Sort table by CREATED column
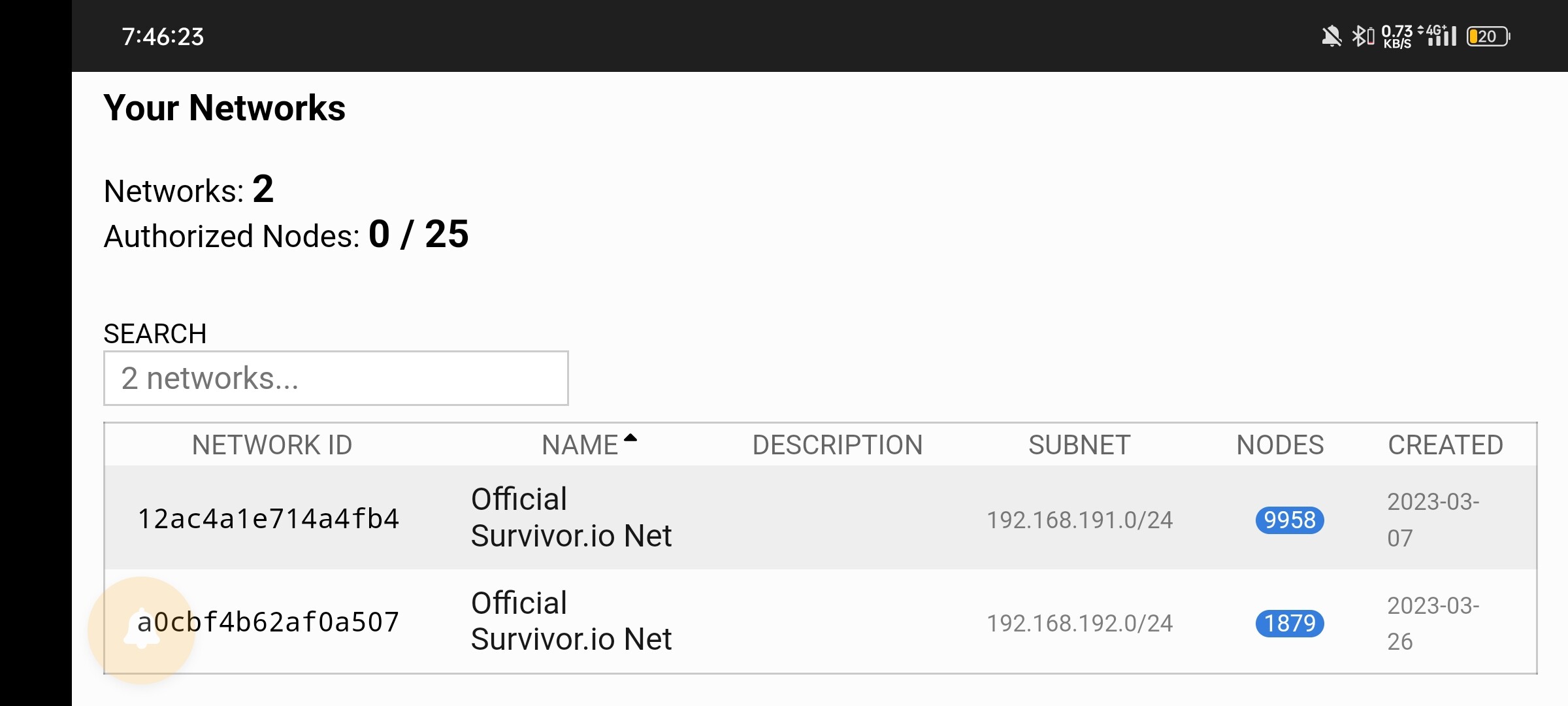This screenshot has width=1568, height=706. point(1445,445)
